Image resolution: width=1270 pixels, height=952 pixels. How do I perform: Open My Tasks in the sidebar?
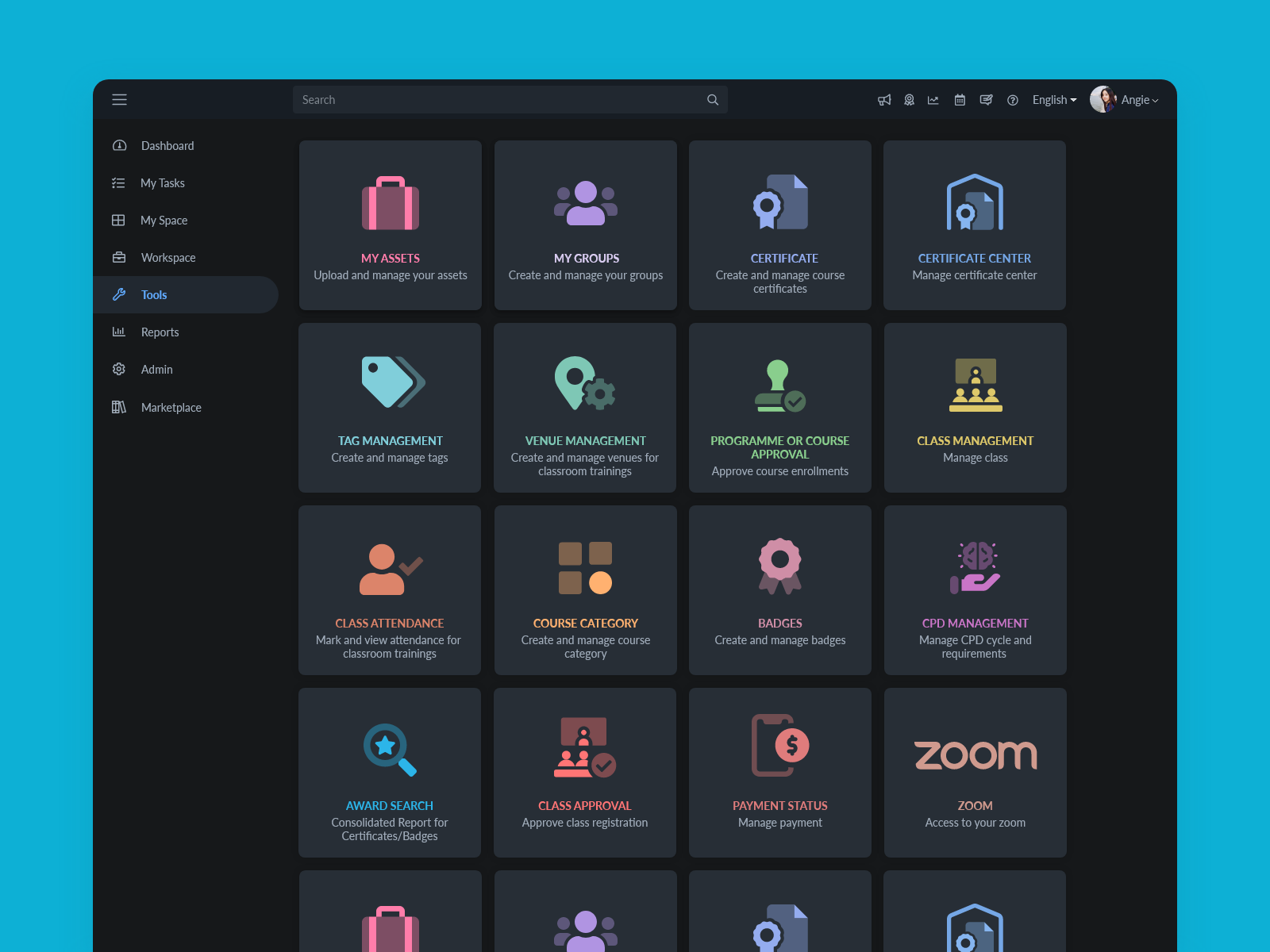coord(186,183)
